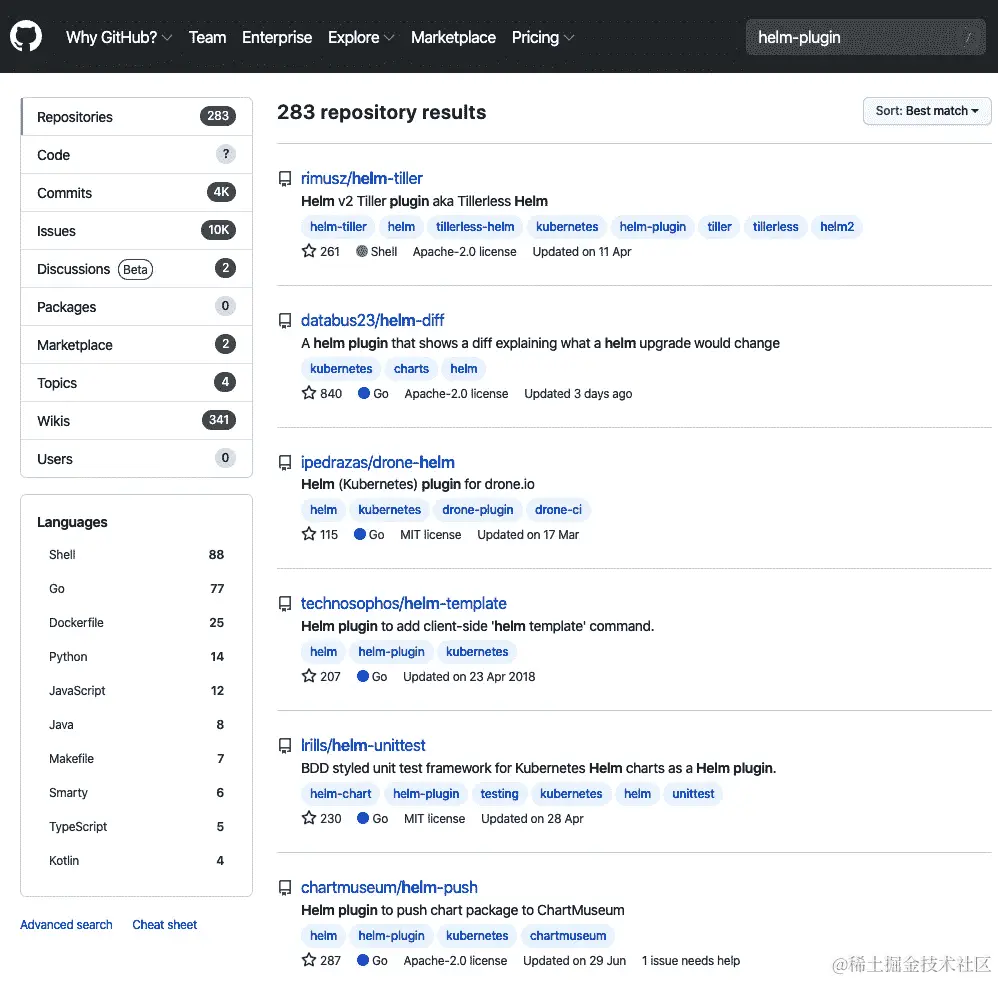Image resolution: width=998 pixels, height=981 pixels.
Task: Open the Cheat sheet link
Action: pos(165,924)
